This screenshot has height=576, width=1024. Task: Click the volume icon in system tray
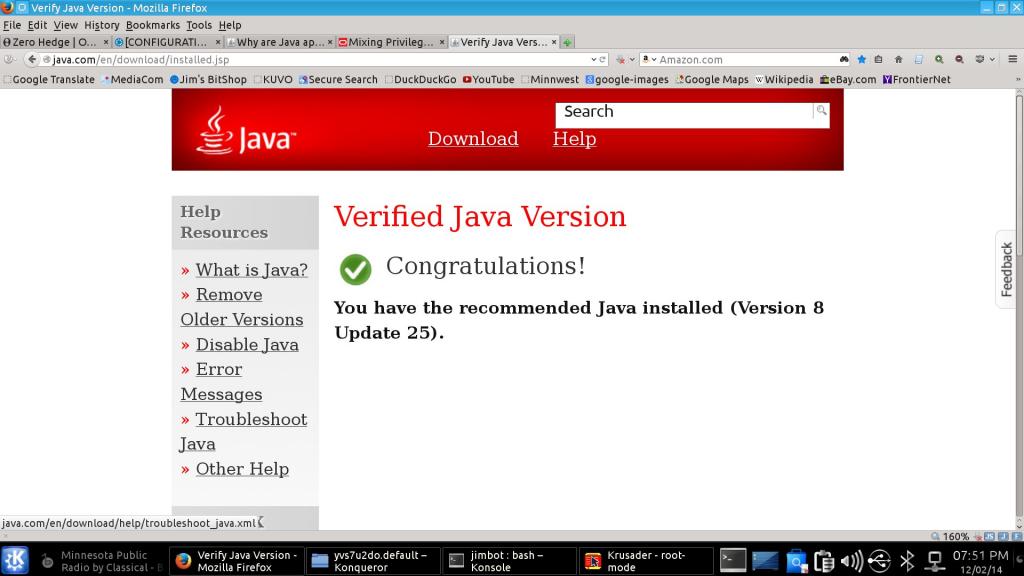click(x=851, y=561)
